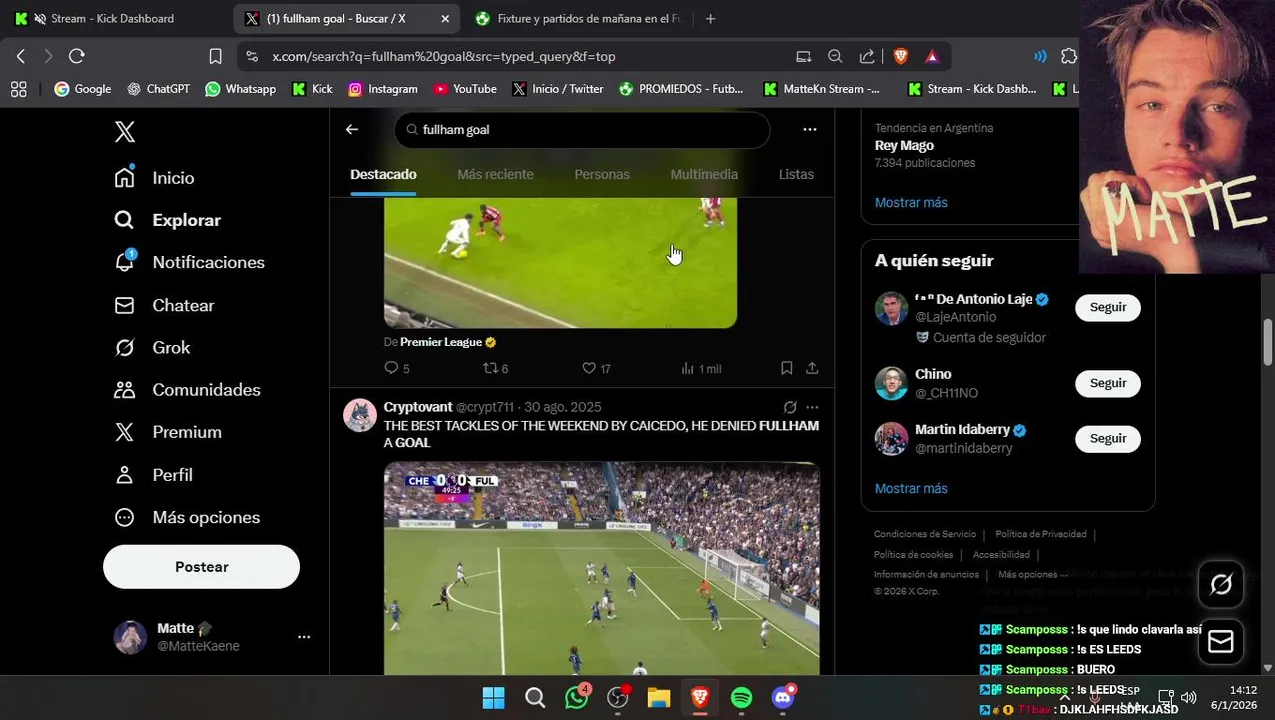This screenshot has width=1275, height=720.
Task: Switch to Stream - Kick Dashboard browser tab
Action: (x=115, y=18)
